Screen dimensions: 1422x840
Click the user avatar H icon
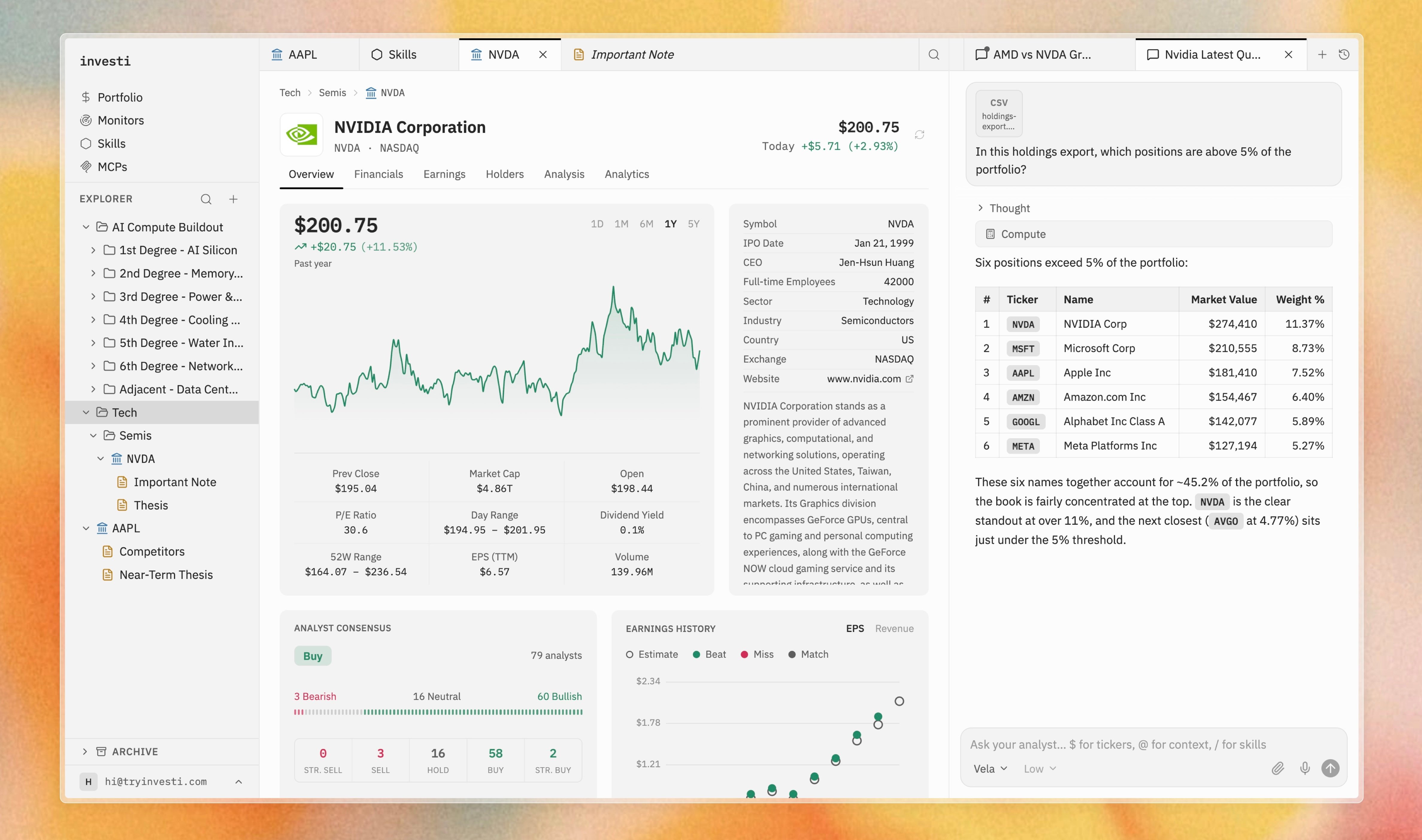[88, 782]
